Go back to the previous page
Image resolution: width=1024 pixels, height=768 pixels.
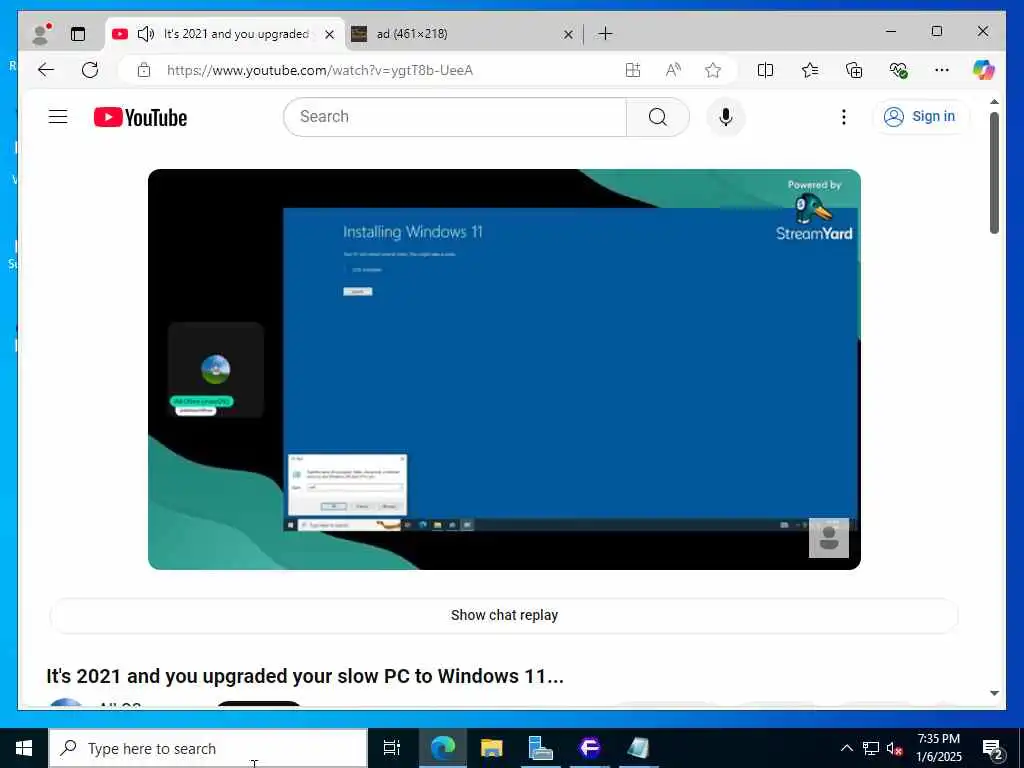point(46,70)
